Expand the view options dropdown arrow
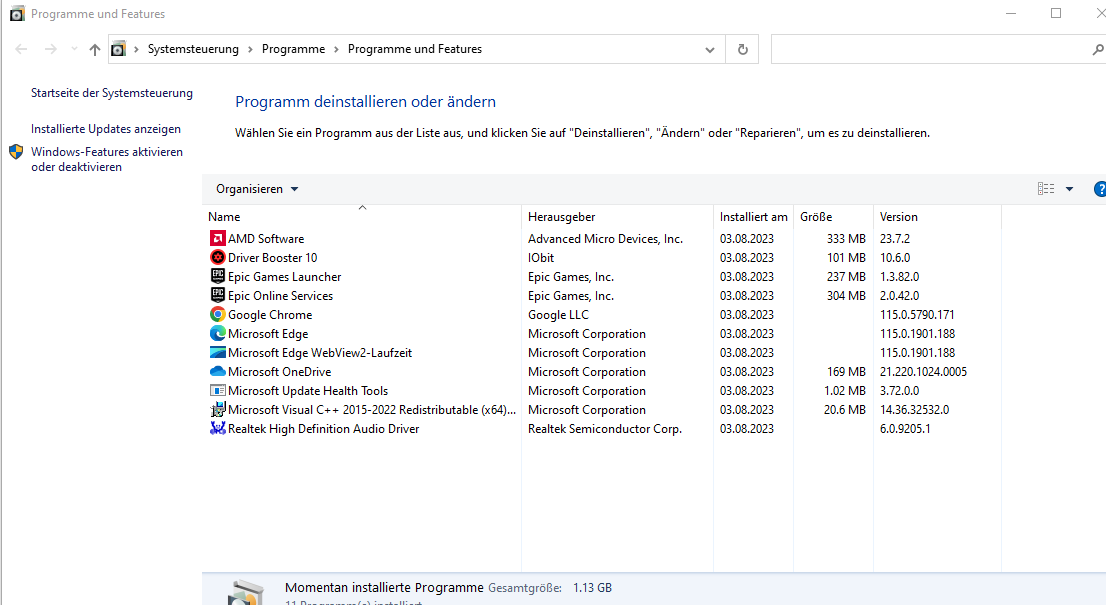 coord(1069,189)
